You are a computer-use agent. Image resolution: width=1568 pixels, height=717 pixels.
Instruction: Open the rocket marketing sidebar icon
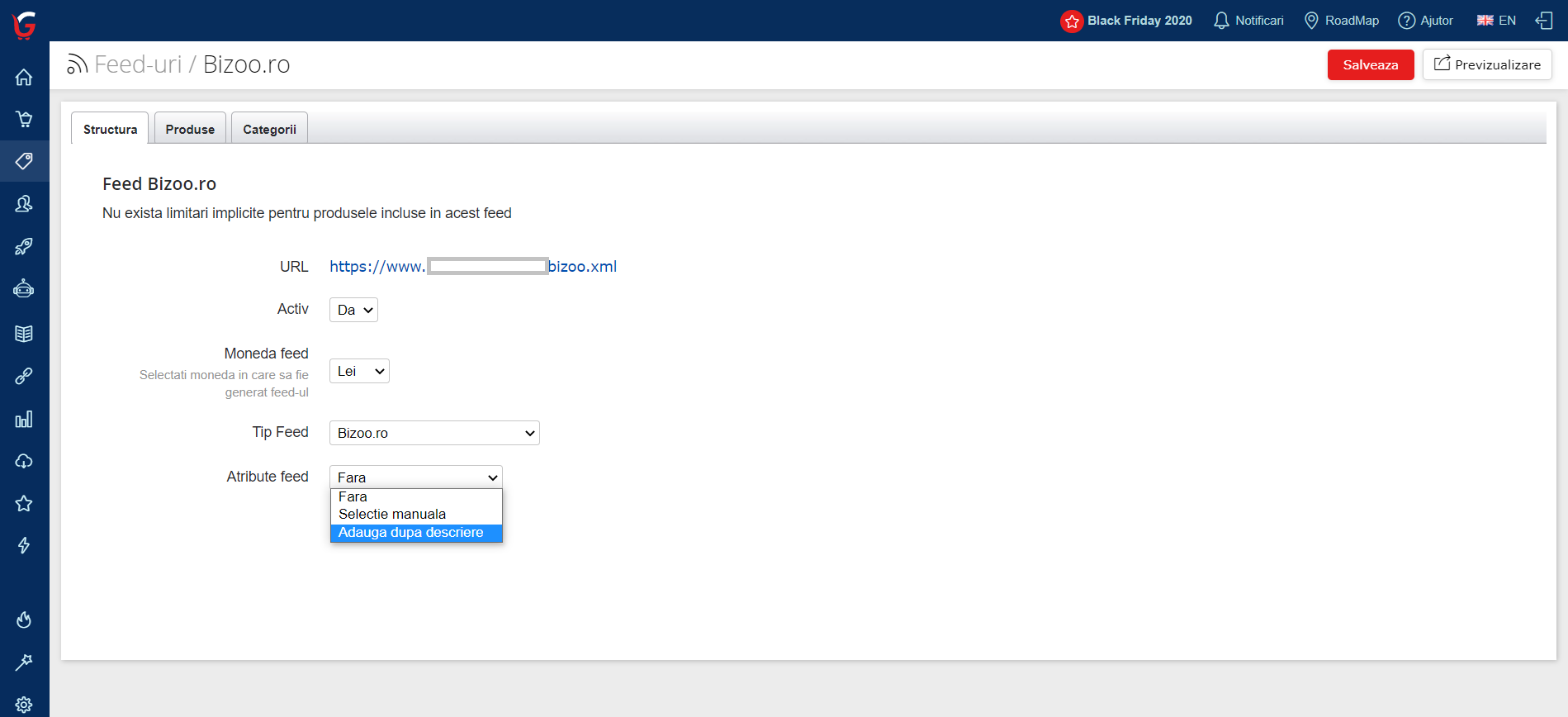coord(24,246)
